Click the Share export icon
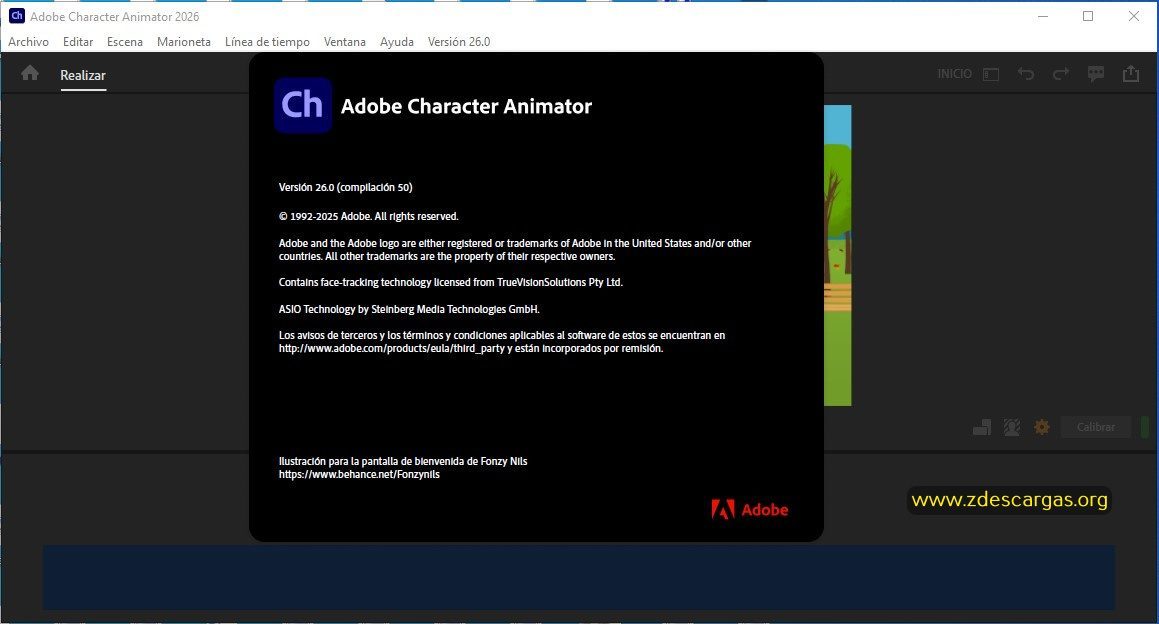The height and width of the screenshot is (624, 1159). click(x=1130, y=74)
